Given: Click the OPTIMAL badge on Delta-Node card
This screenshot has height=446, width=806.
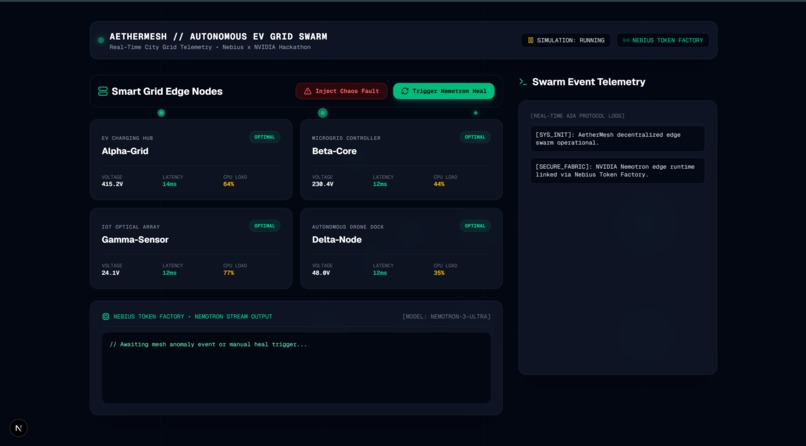Looking at the screenshot, I should tap(475, 226).
